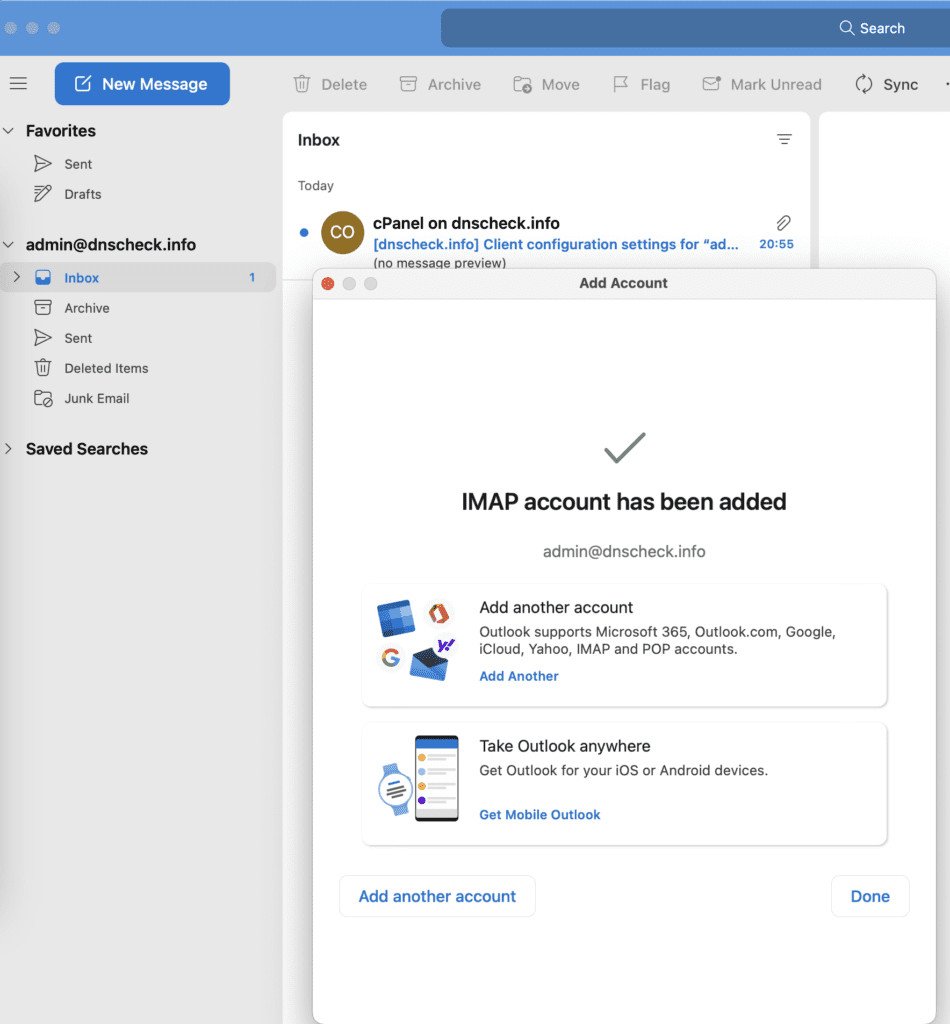Flag the selected message
Image resolution: width=950 pixels, height=1024 pixels.
pos(641,84)
